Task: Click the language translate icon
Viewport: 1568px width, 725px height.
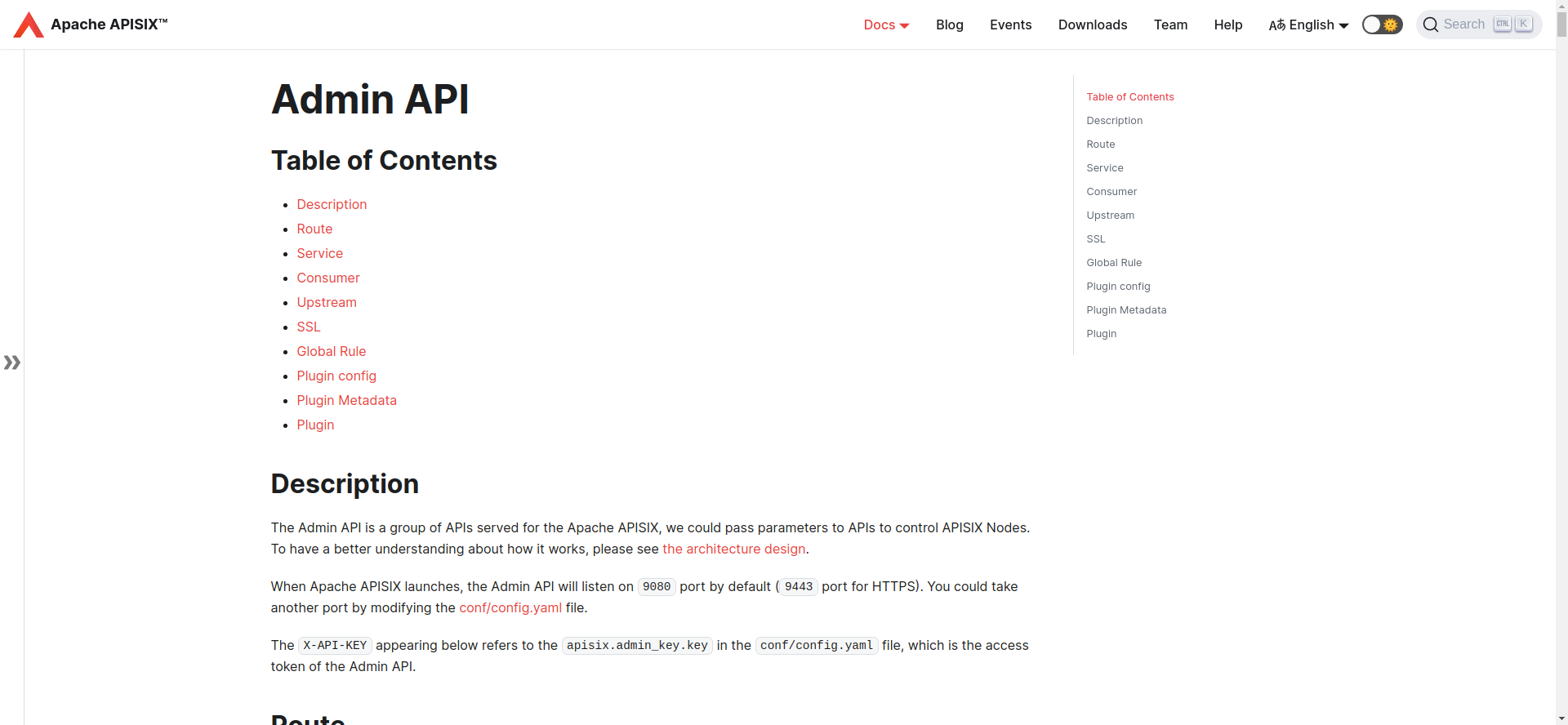Action: (x=1276, y=25)
